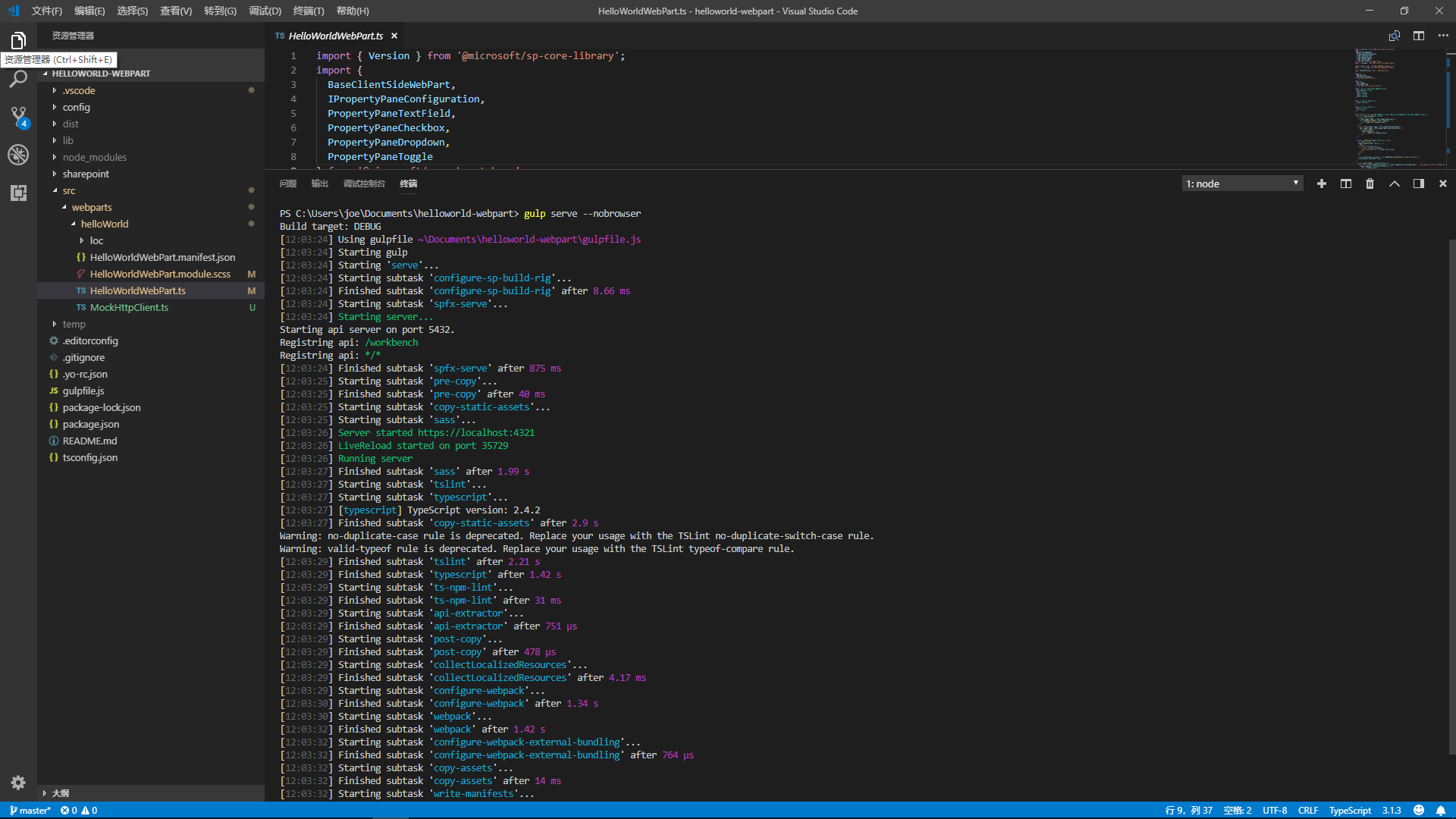Open the Search view
Screen dimensions: 1456x819
[x=18, y=79]
